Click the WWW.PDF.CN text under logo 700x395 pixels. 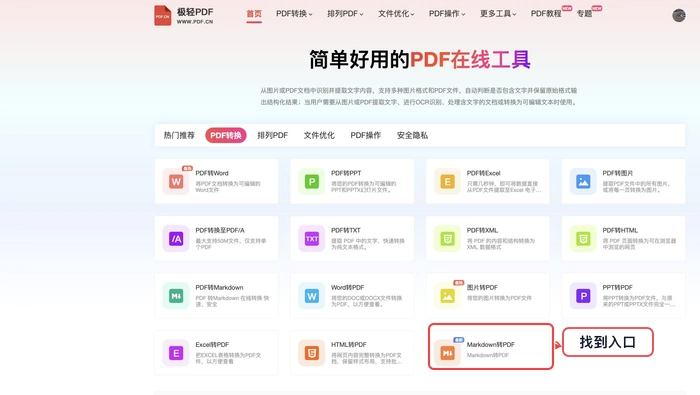(x=195, y=21)
